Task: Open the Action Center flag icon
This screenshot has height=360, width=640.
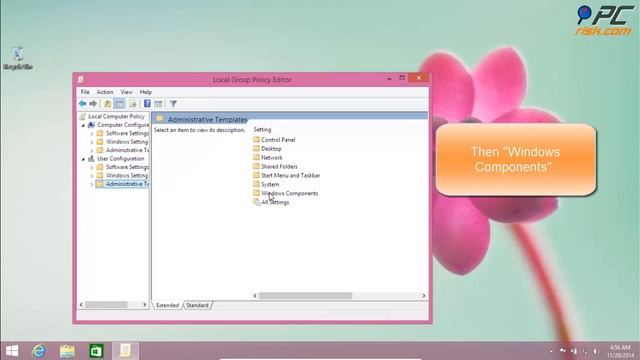Action: (562, 351)
